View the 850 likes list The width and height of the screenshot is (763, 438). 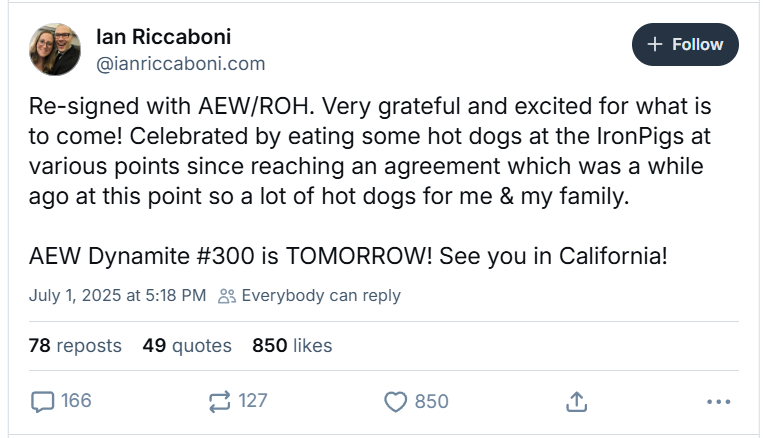[x=292, y=346]
